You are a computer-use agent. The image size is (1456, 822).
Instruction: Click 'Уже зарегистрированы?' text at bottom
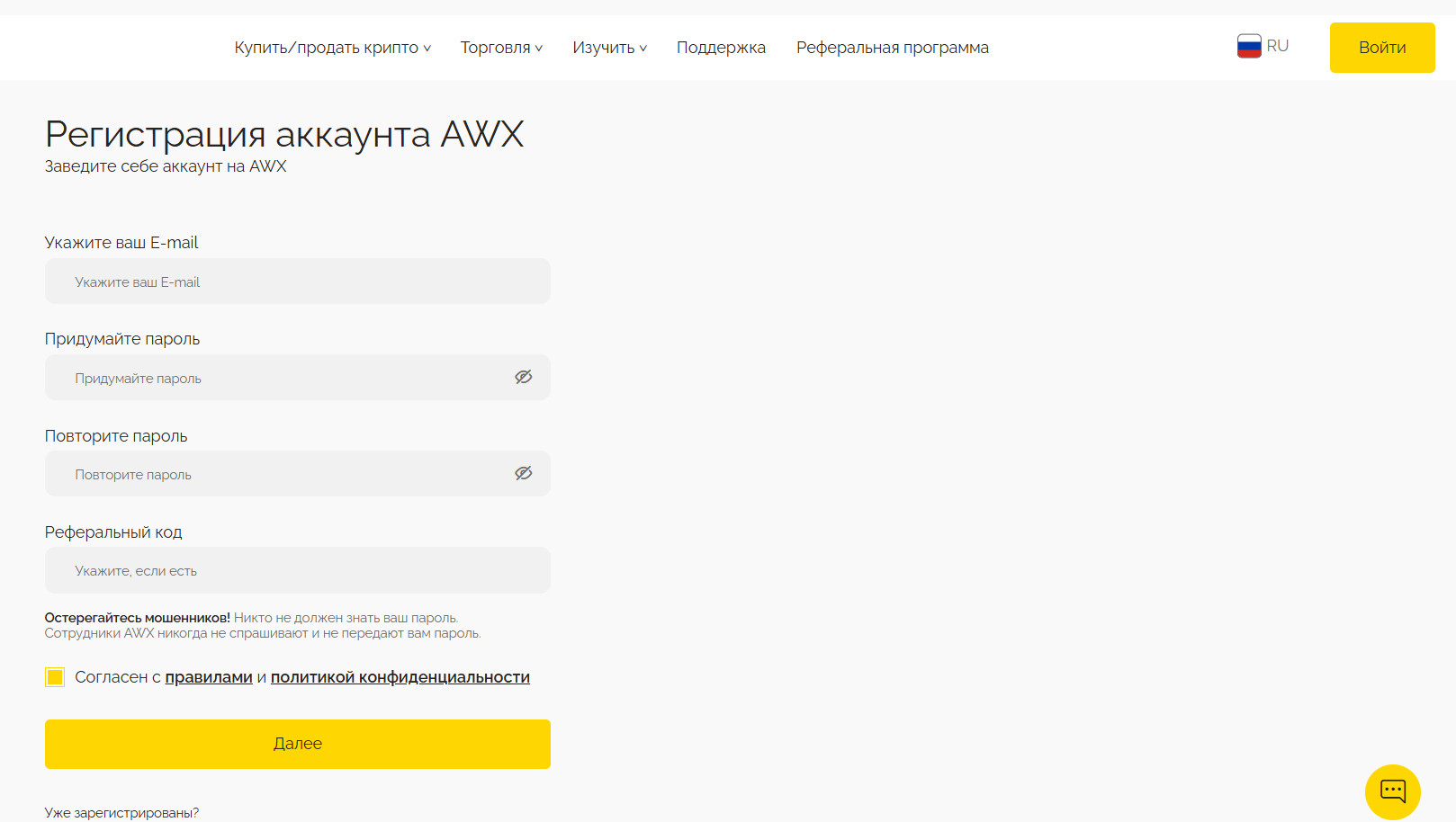click(x=121, y=813)
